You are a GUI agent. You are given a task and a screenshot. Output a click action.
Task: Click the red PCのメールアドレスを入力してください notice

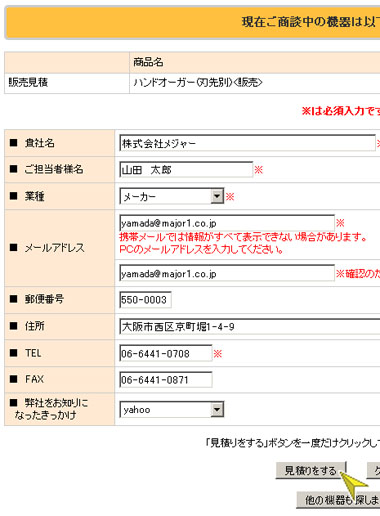(x=201, y=249)
